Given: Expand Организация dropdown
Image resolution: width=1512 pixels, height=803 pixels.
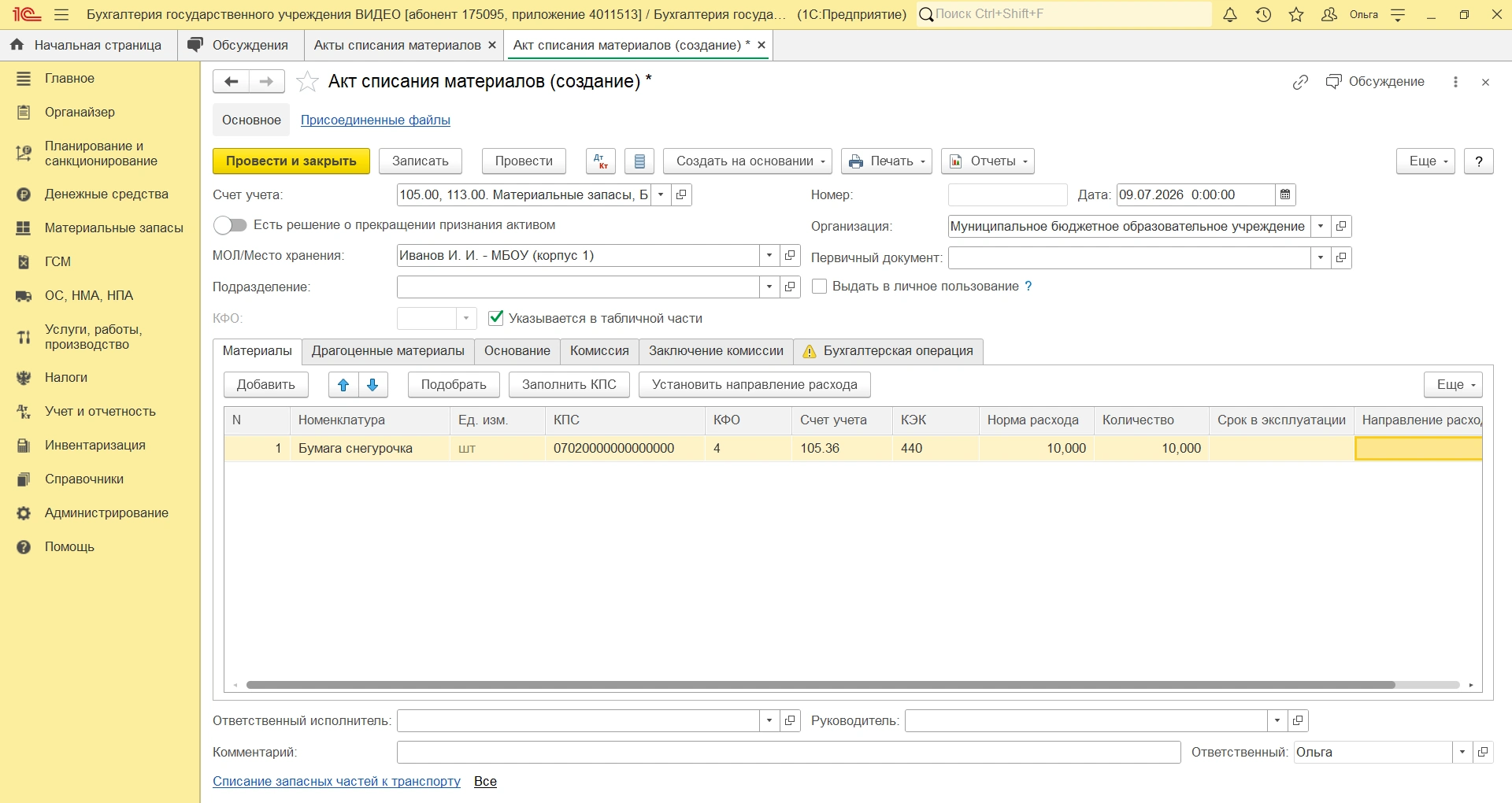Looking at the screenshot, I should 1321,226.
